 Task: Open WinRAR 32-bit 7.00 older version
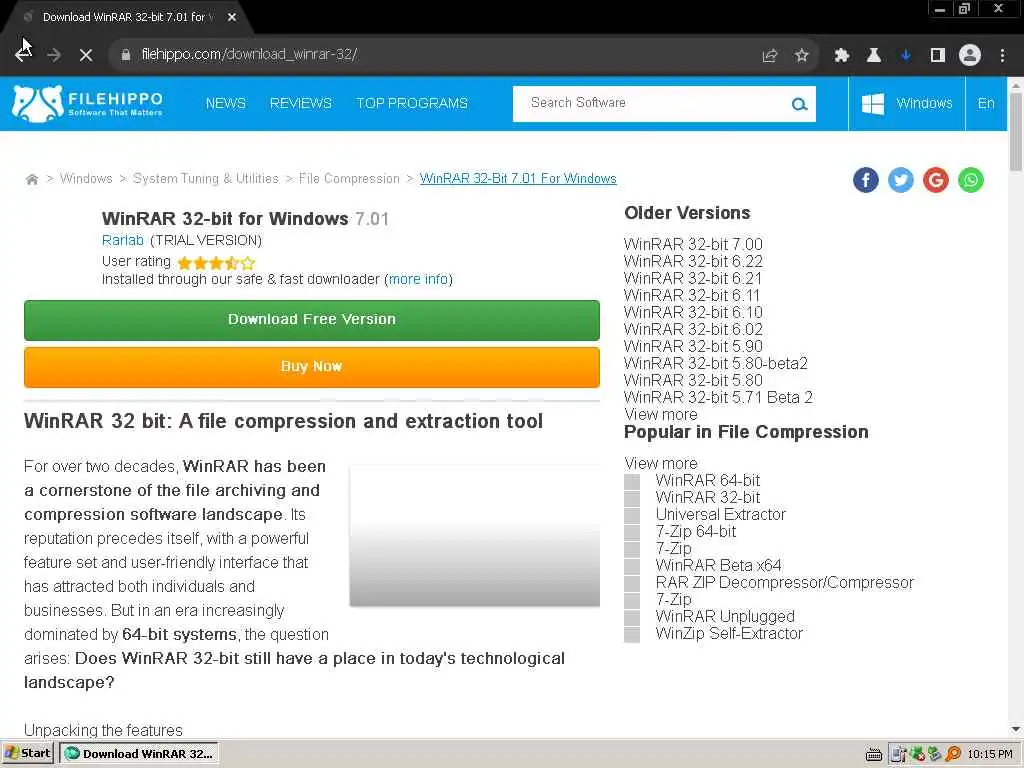point(693,244)
